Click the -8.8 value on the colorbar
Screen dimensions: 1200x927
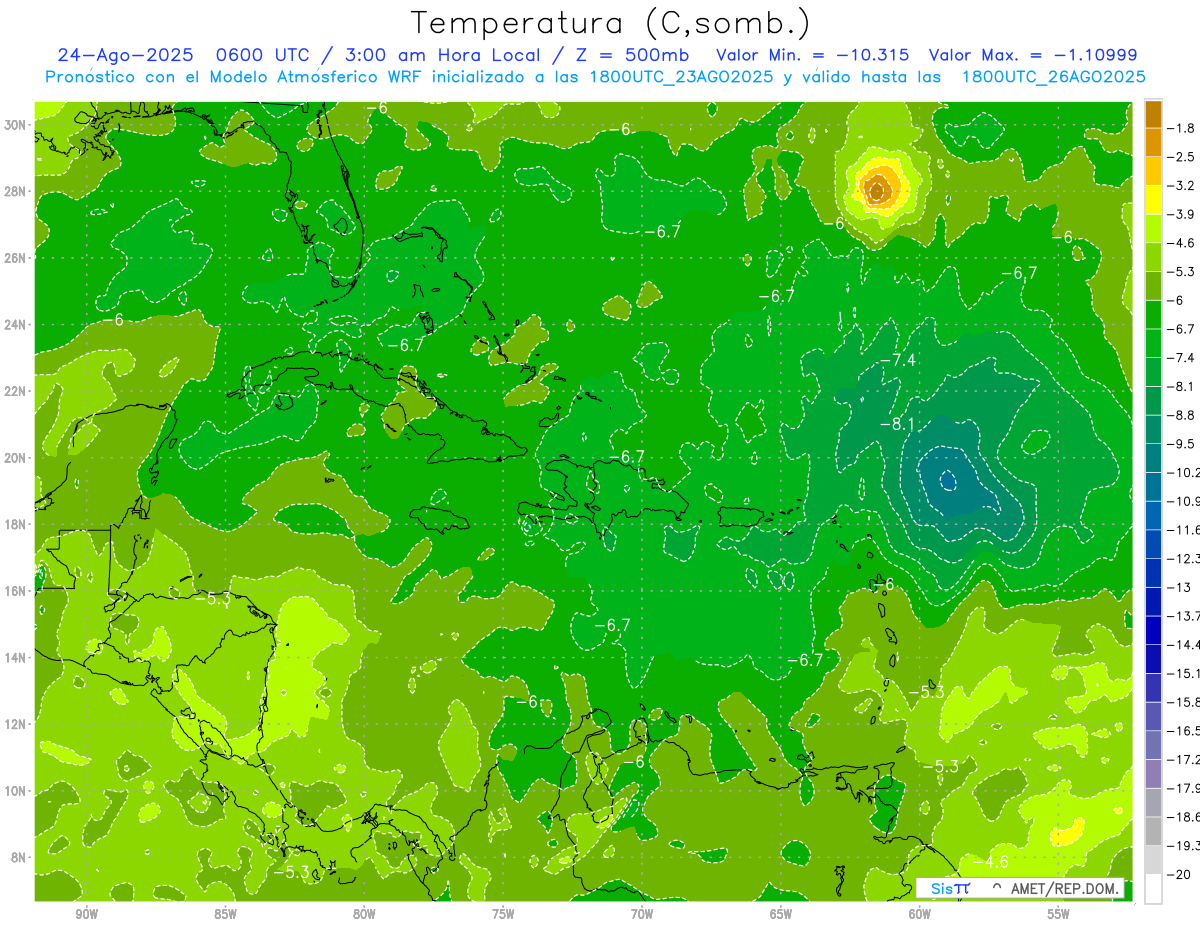(1180, 415)
